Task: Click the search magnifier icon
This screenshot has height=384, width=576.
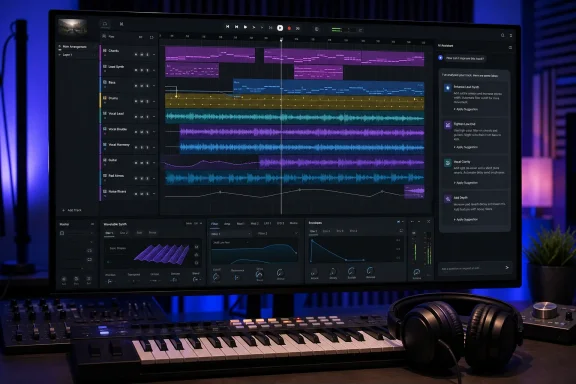Action: pyautogui.click(x=503, y=35)
